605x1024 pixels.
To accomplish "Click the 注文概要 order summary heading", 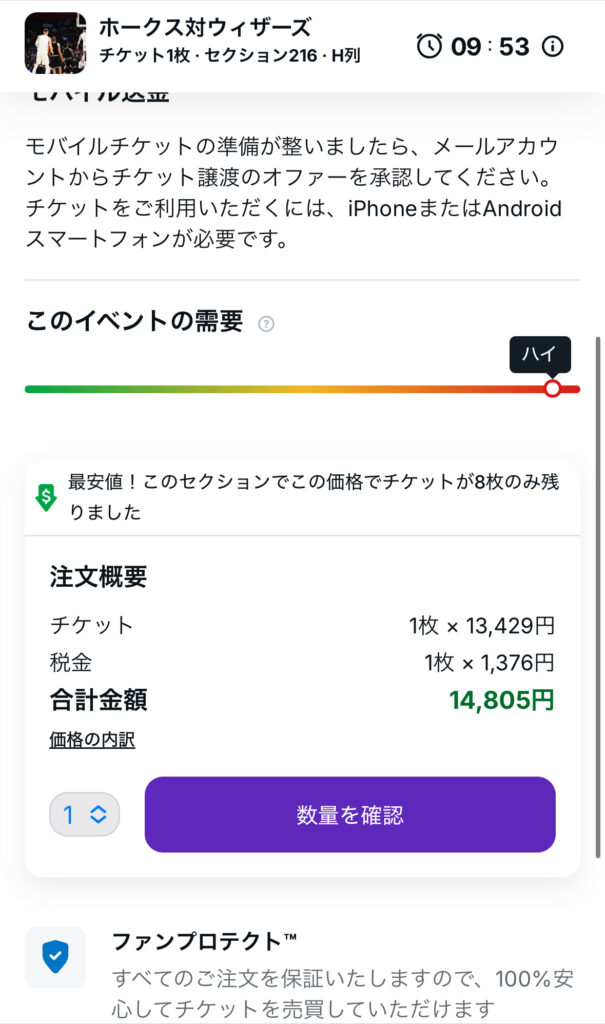I will click(98, 576).
